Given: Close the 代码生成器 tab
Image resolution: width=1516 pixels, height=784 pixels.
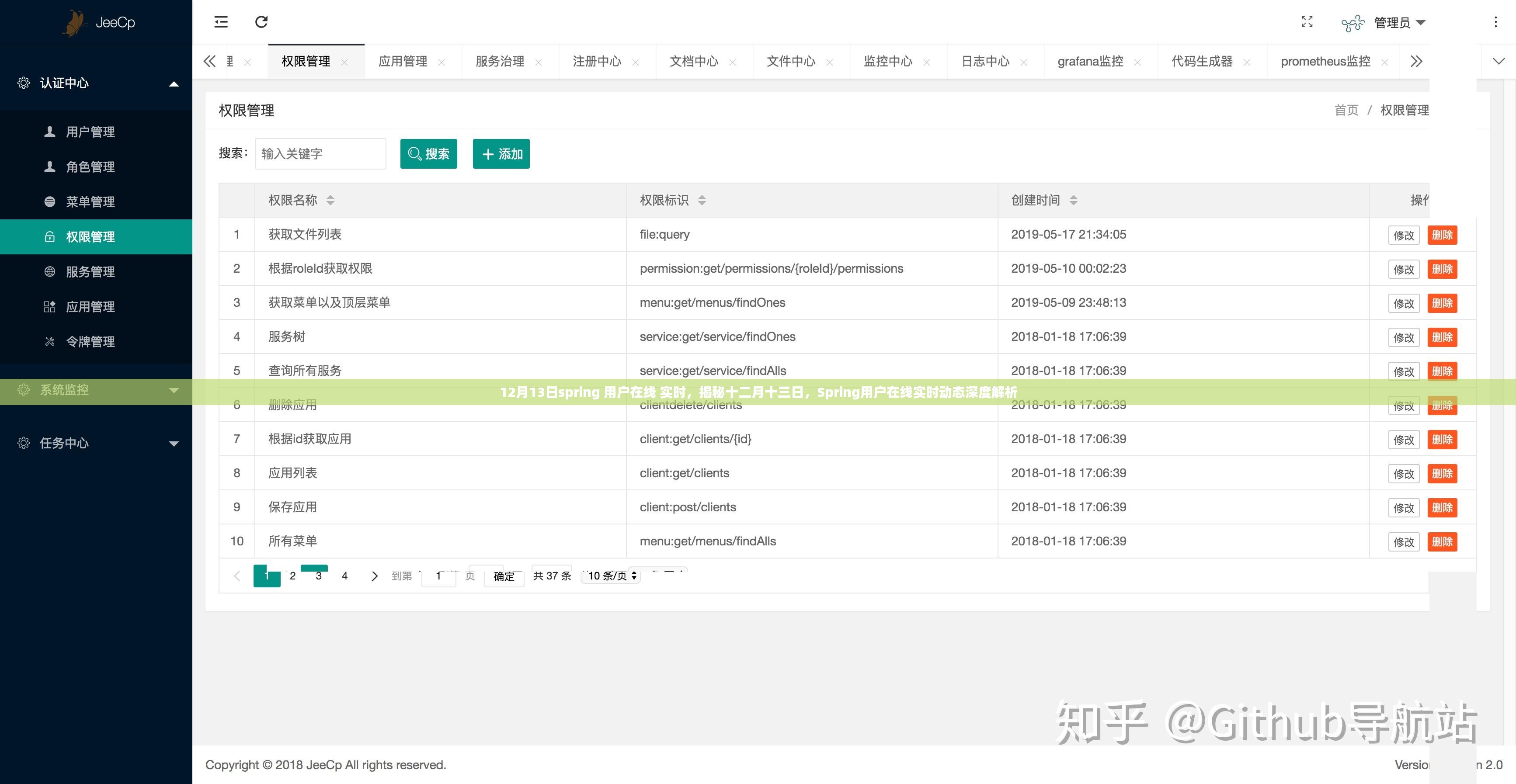Looking at the screenshot, I should click(x=1247, y=62).
